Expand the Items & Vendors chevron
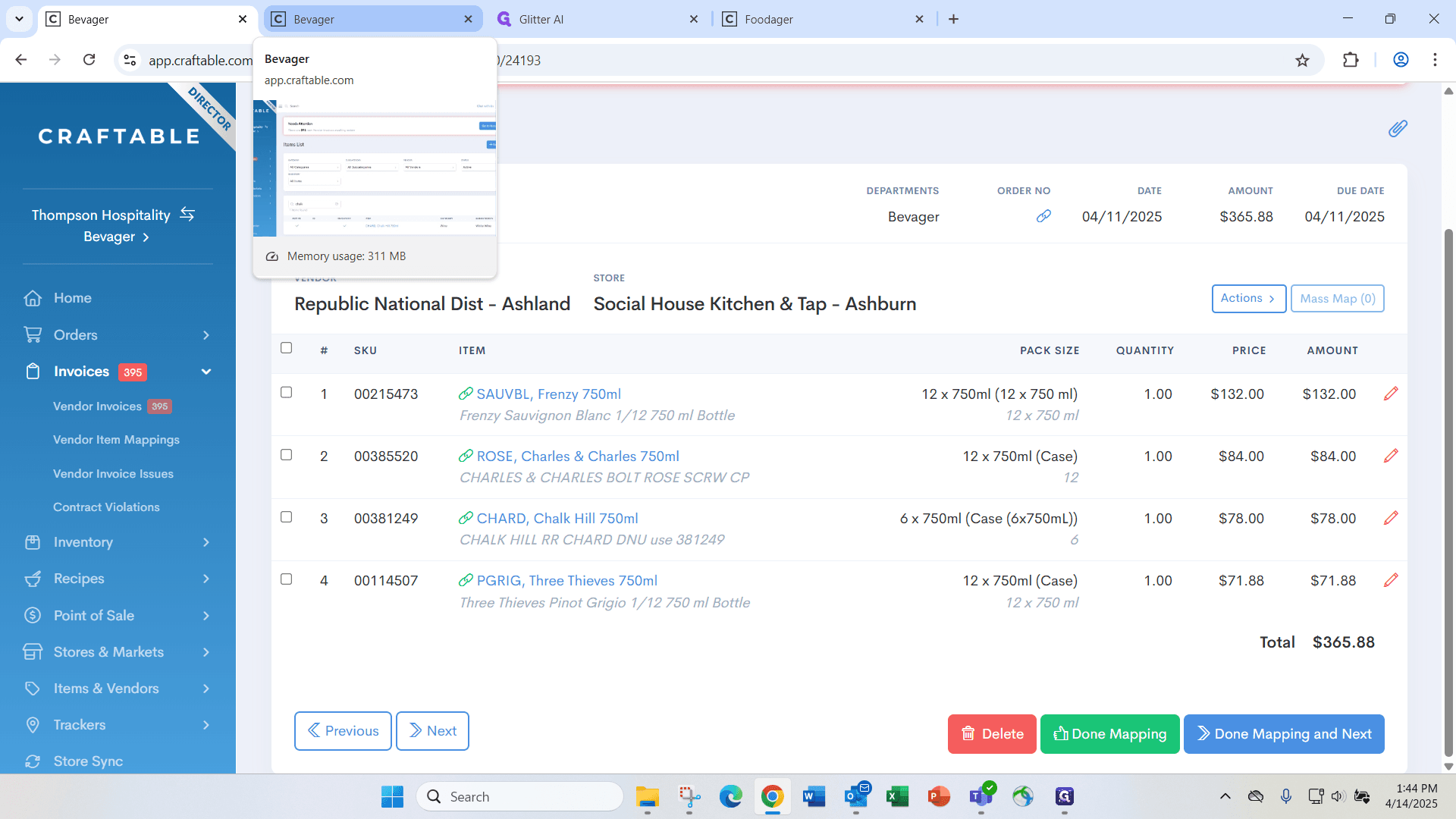1456x819 pixels. point(206,689)
